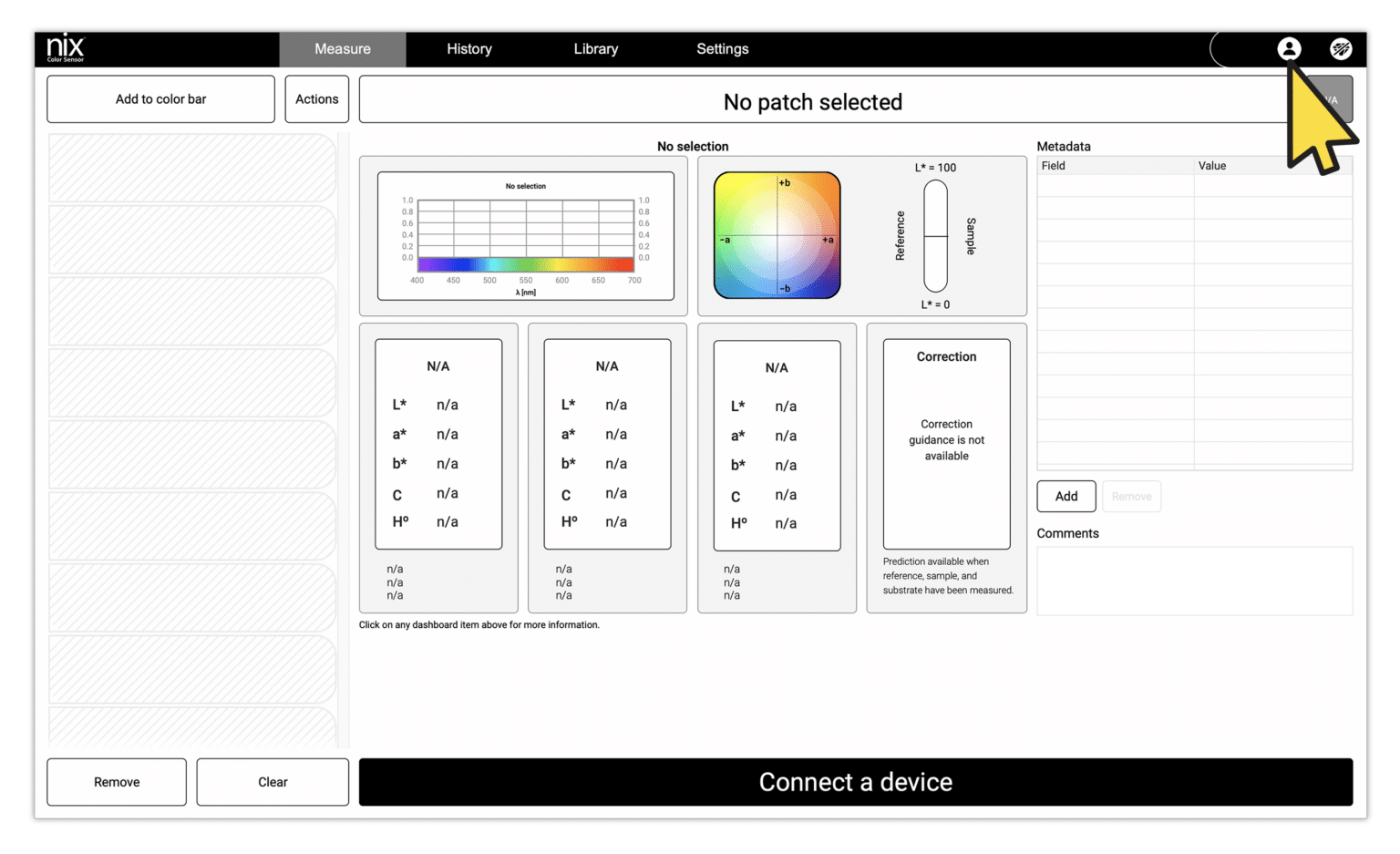The image size is (1400, 854).
Task: Click the Remove button below color bar
Action: (117, 782)
